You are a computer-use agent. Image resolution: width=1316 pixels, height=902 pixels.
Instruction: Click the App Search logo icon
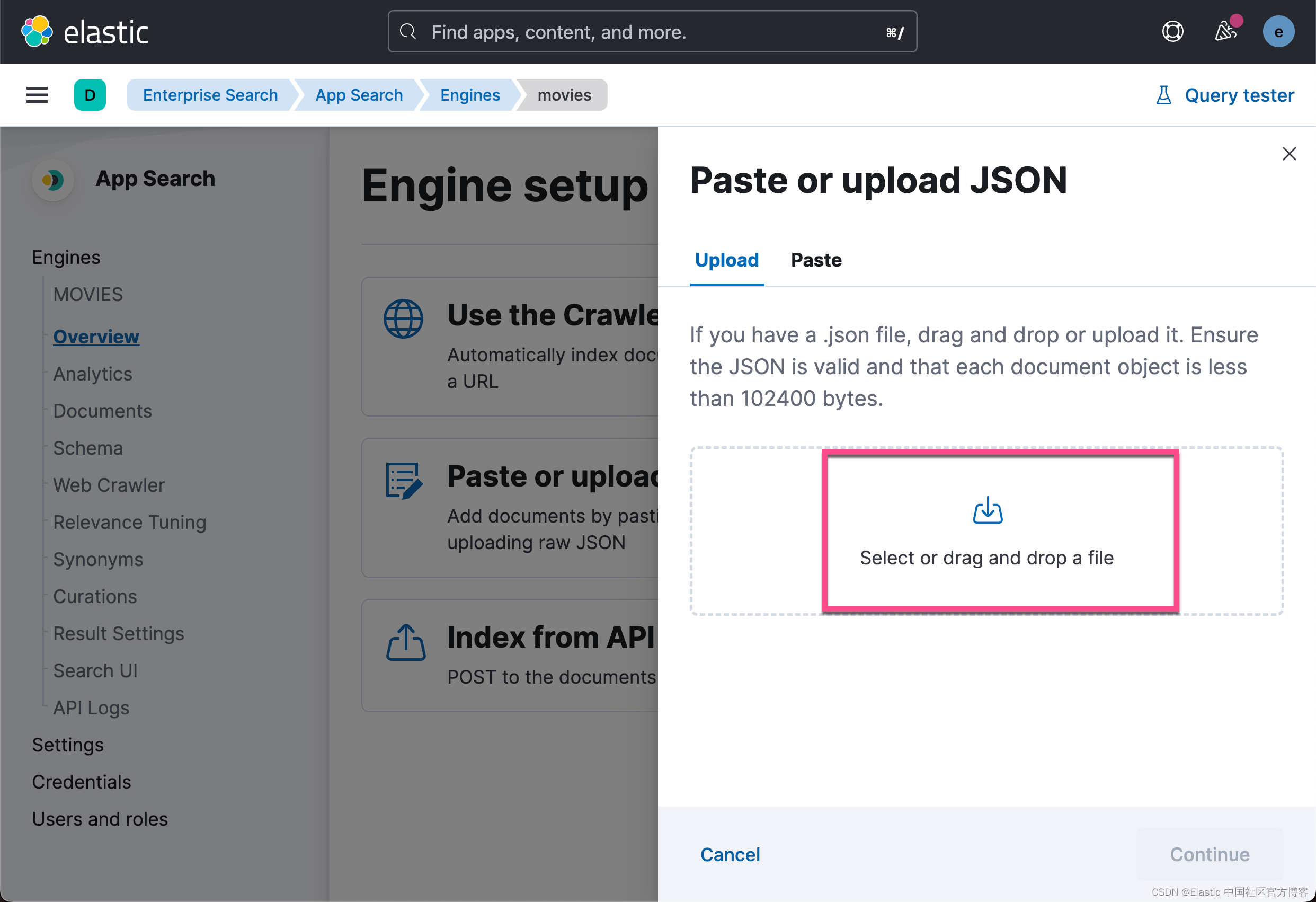coord(52,180)
